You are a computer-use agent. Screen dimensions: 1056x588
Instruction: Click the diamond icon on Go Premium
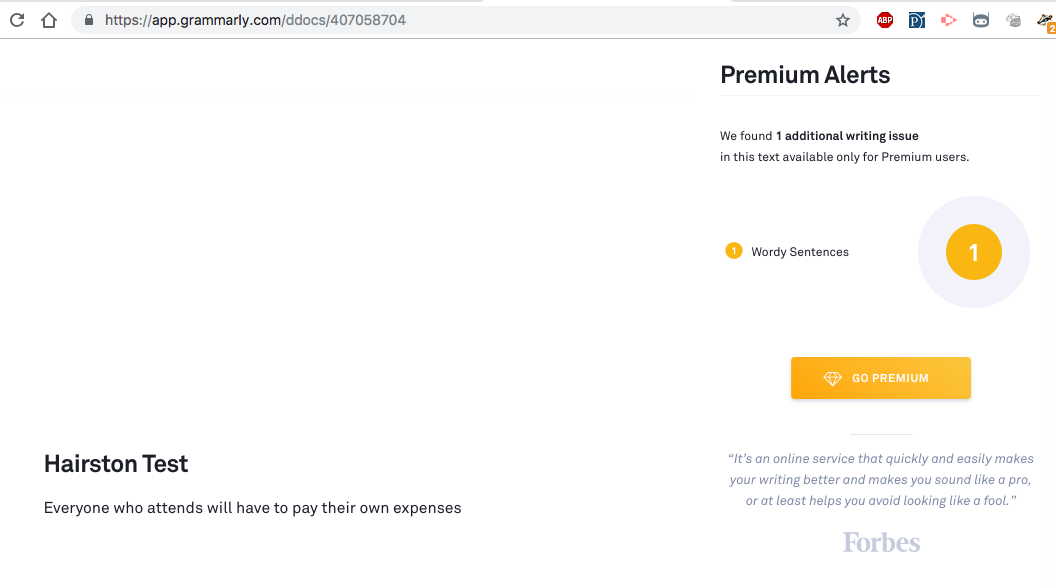pyautogui.click(x=832, y=379)
